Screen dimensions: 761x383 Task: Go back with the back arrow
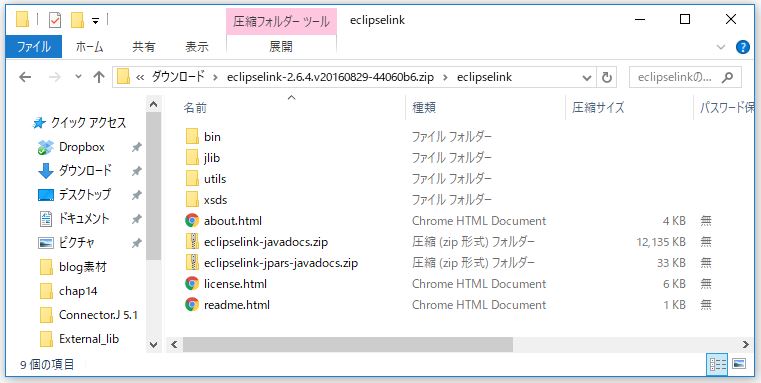(x=25, y=77)
